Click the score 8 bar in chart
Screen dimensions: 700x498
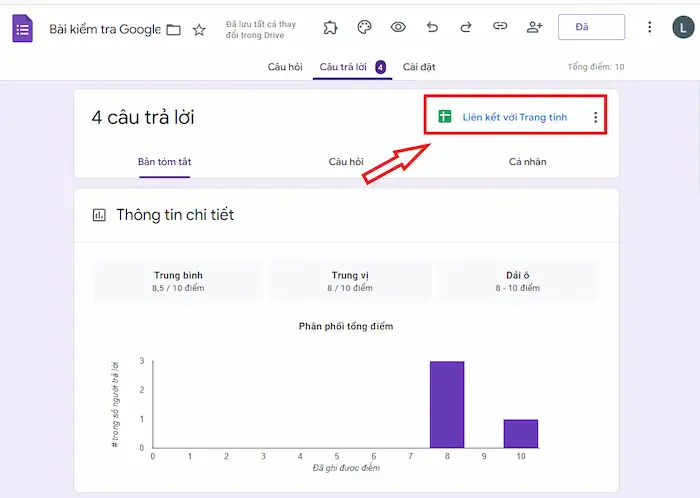446,404
